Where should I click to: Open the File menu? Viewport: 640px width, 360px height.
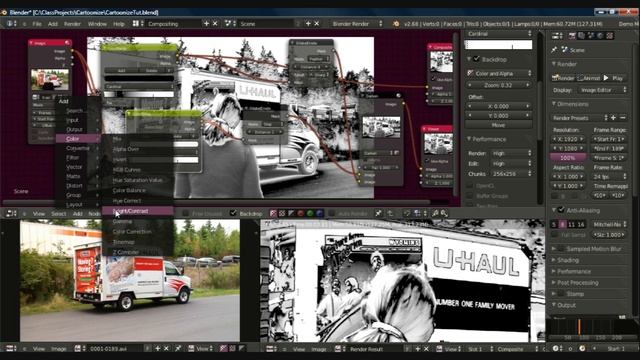pyautogui.click(x=37, y=24)
